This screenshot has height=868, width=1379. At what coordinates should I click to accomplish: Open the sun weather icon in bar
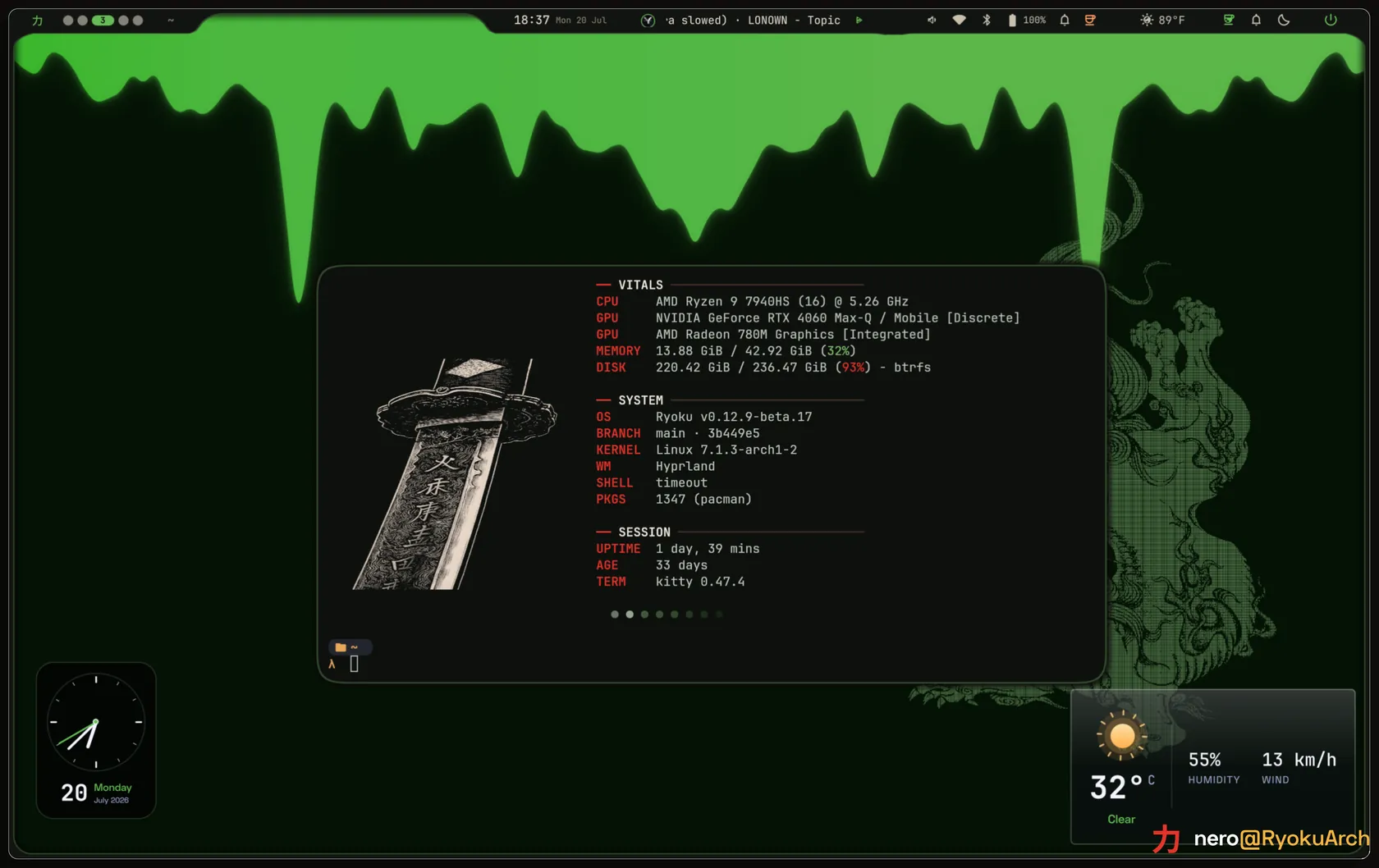coord(1147,21)
